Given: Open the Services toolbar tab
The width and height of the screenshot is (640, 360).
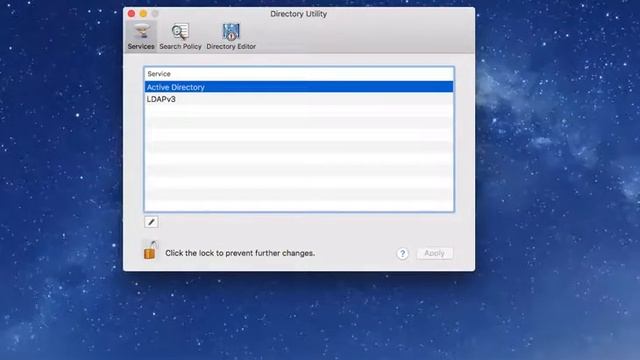Looking at the screenshot, I should coord(141,37).
